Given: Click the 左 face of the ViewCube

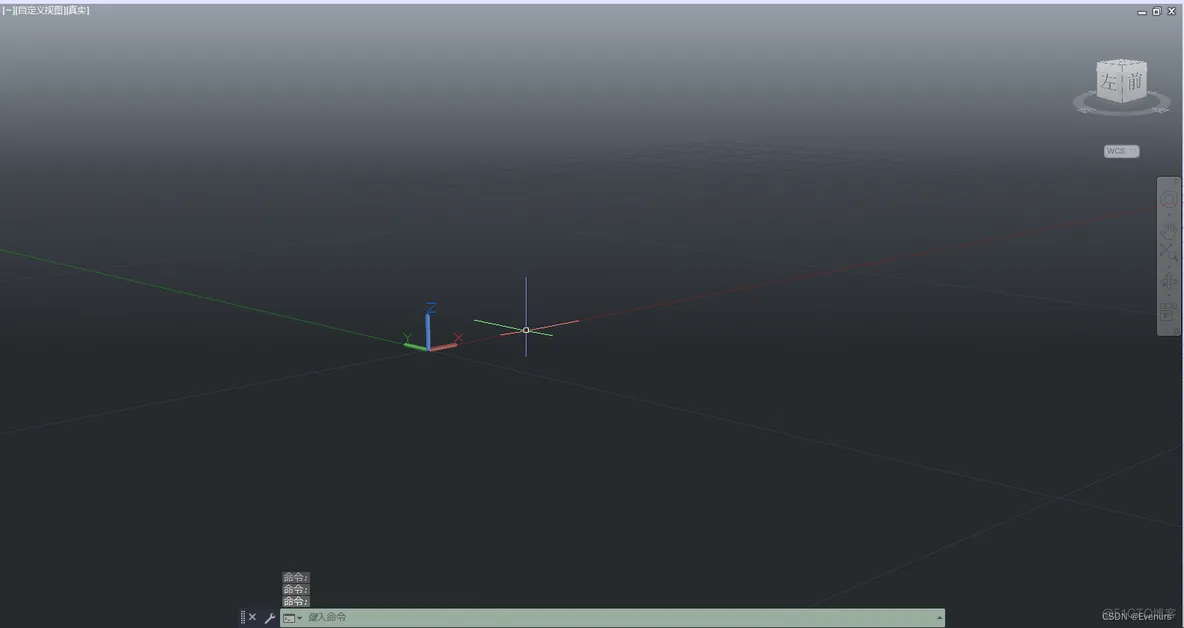Looking at the screenshot, I should [1108, 82].
